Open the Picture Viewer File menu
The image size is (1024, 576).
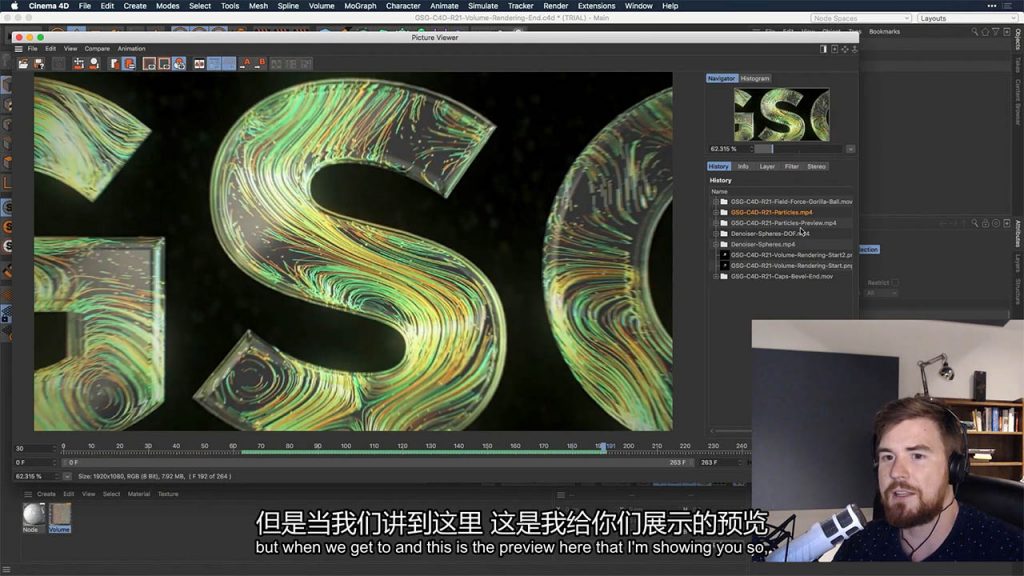[32, 49]
